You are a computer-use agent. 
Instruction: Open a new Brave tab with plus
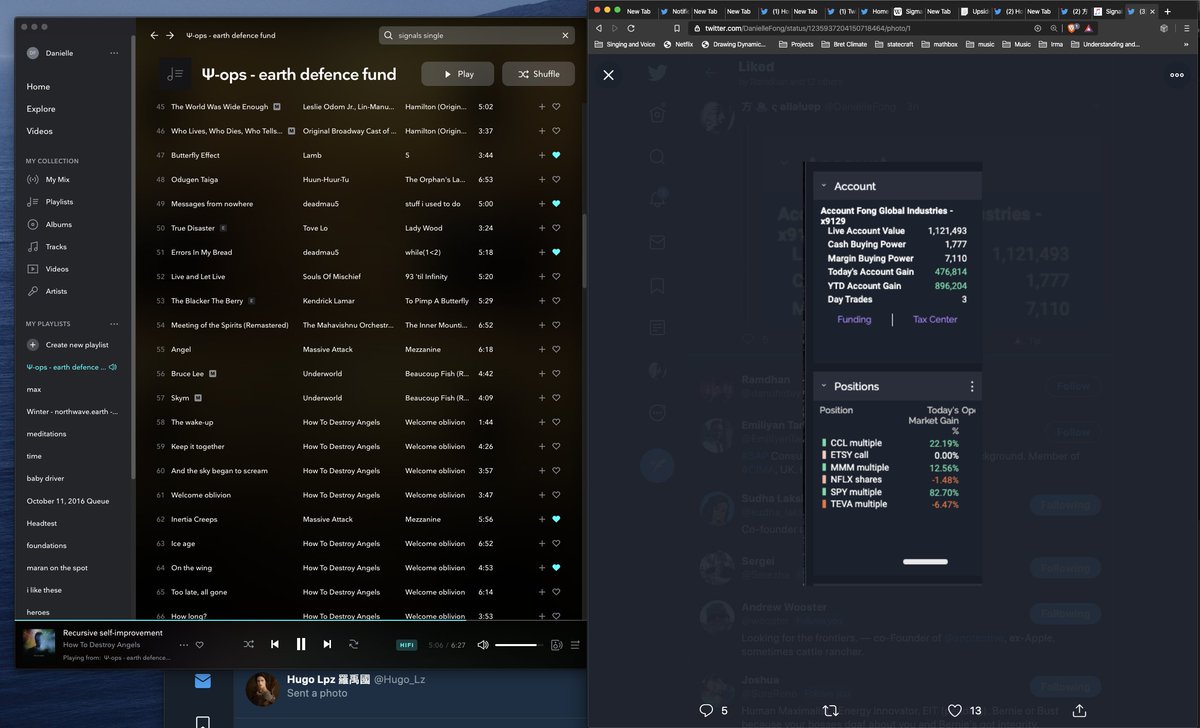tap(1167, 11)
